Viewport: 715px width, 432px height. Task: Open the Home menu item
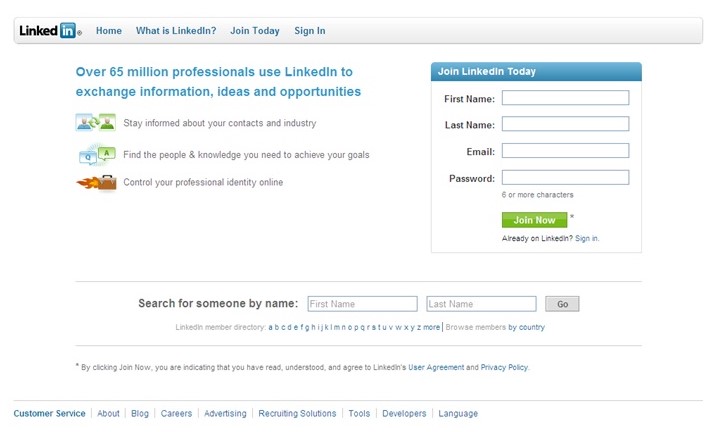[109, 31]
